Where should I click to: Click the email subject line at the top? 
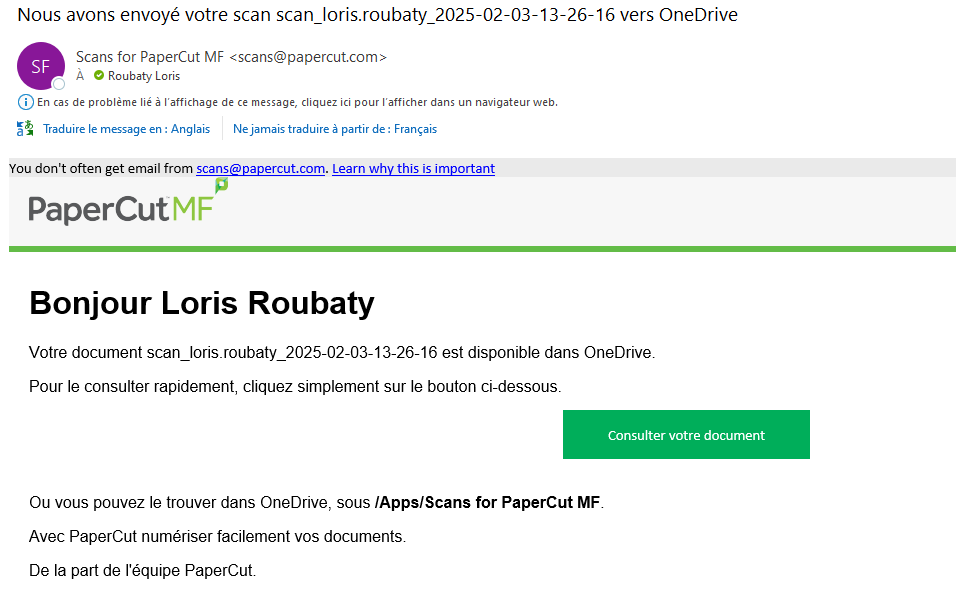[x=377, y=15]
